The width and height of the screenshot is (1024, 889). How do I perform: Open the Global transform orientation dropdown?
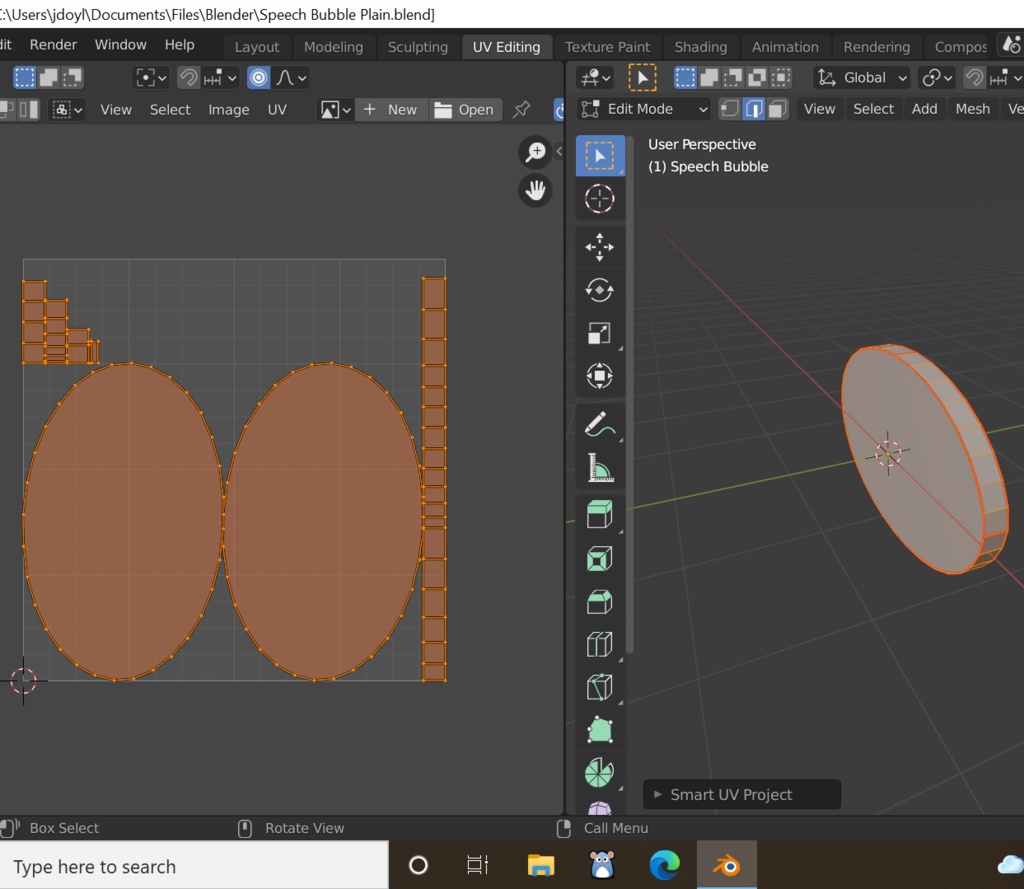(x=862, y=78)
